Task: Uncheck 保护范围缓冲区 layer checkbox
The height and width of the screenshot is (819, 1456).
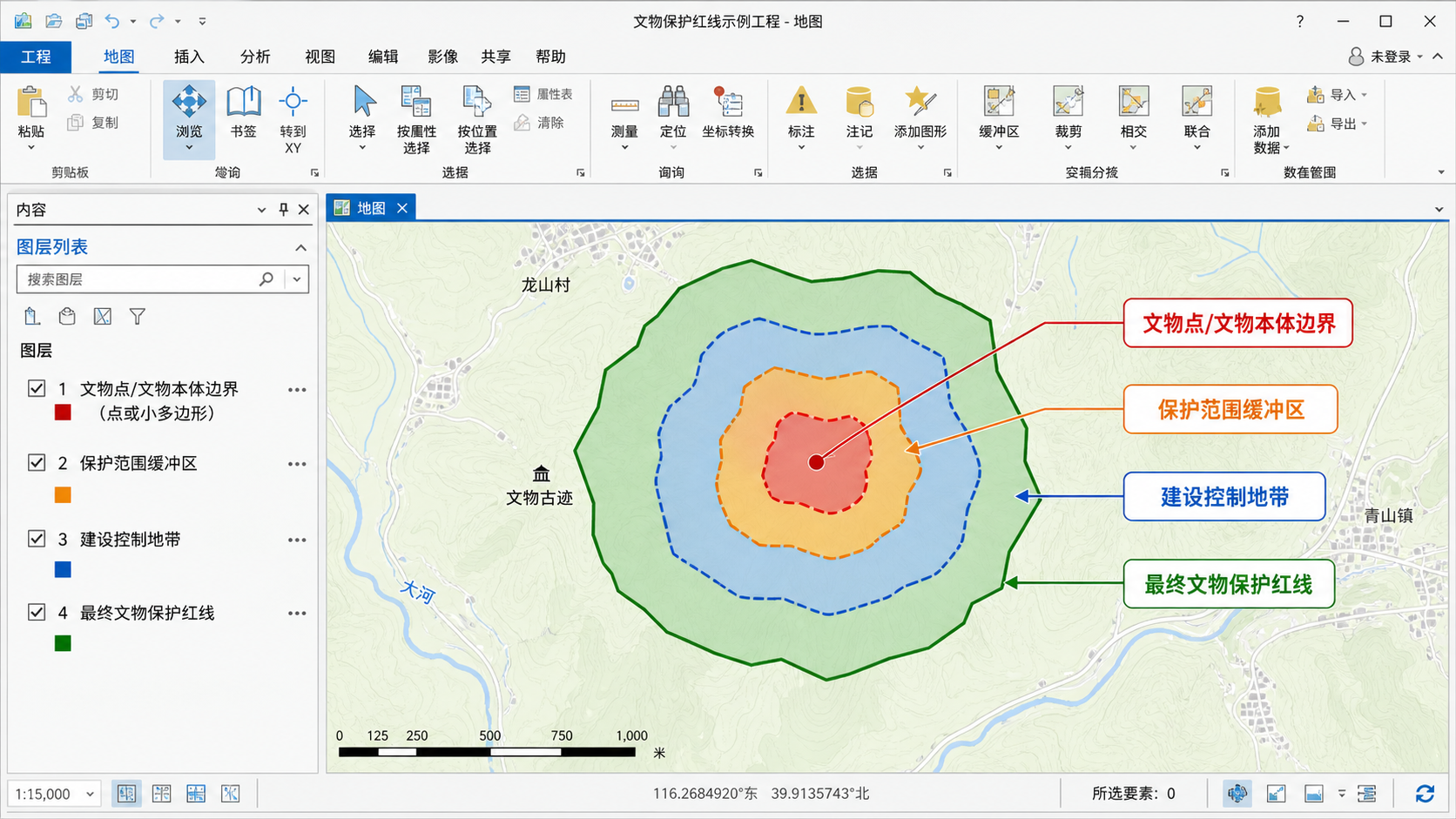Action: pyautogui.click(x=37, y=462)
